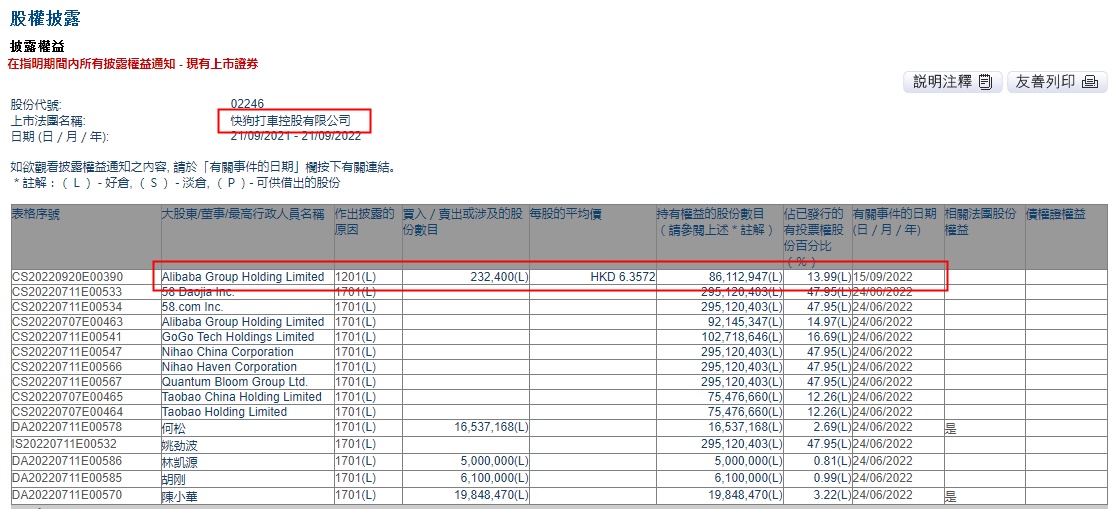Click shareholder name 58.com Inc.

[x=193, y=307]
